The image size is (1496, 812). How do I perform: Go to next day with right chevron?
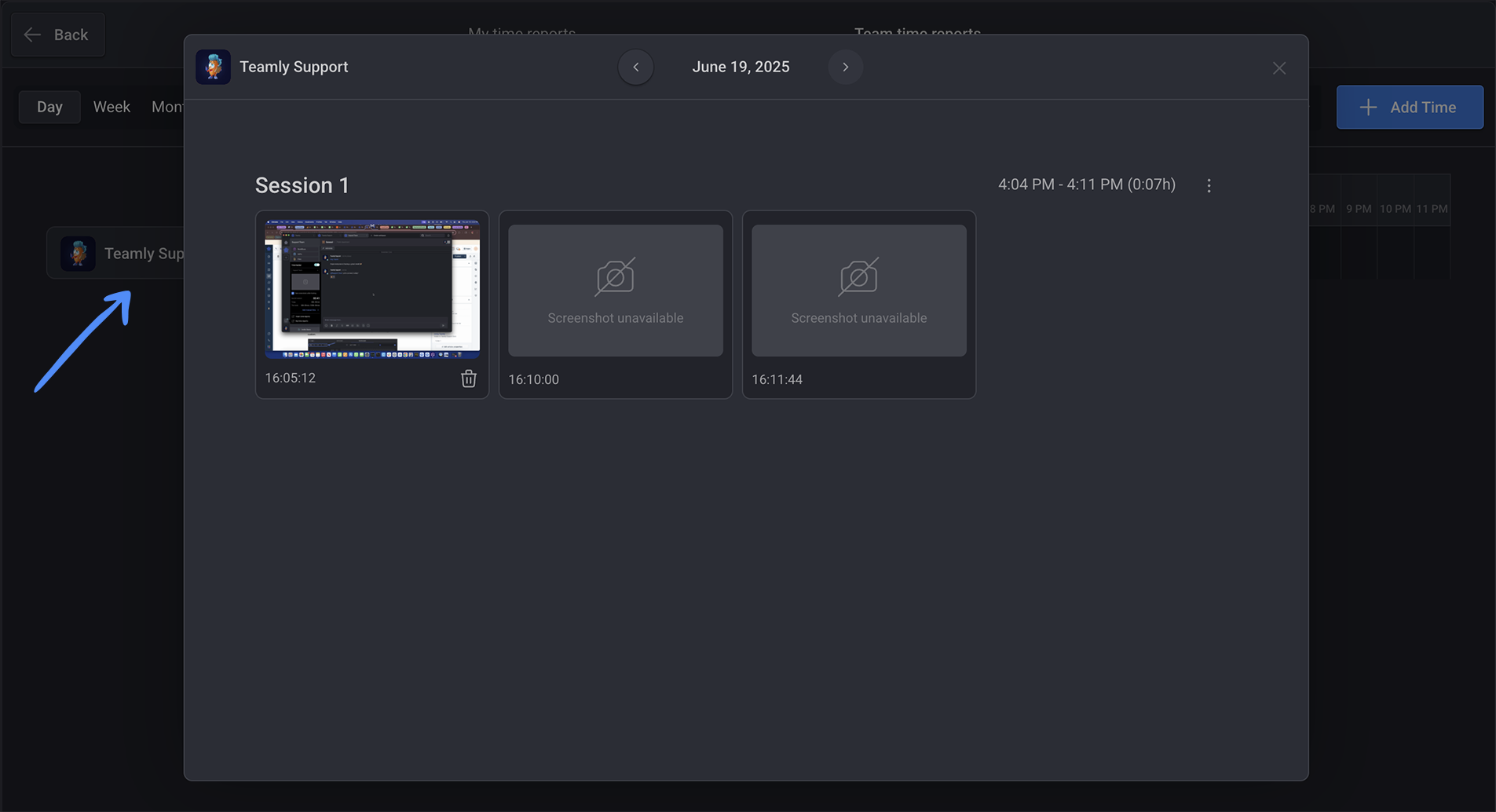click(x=845, y=67)
